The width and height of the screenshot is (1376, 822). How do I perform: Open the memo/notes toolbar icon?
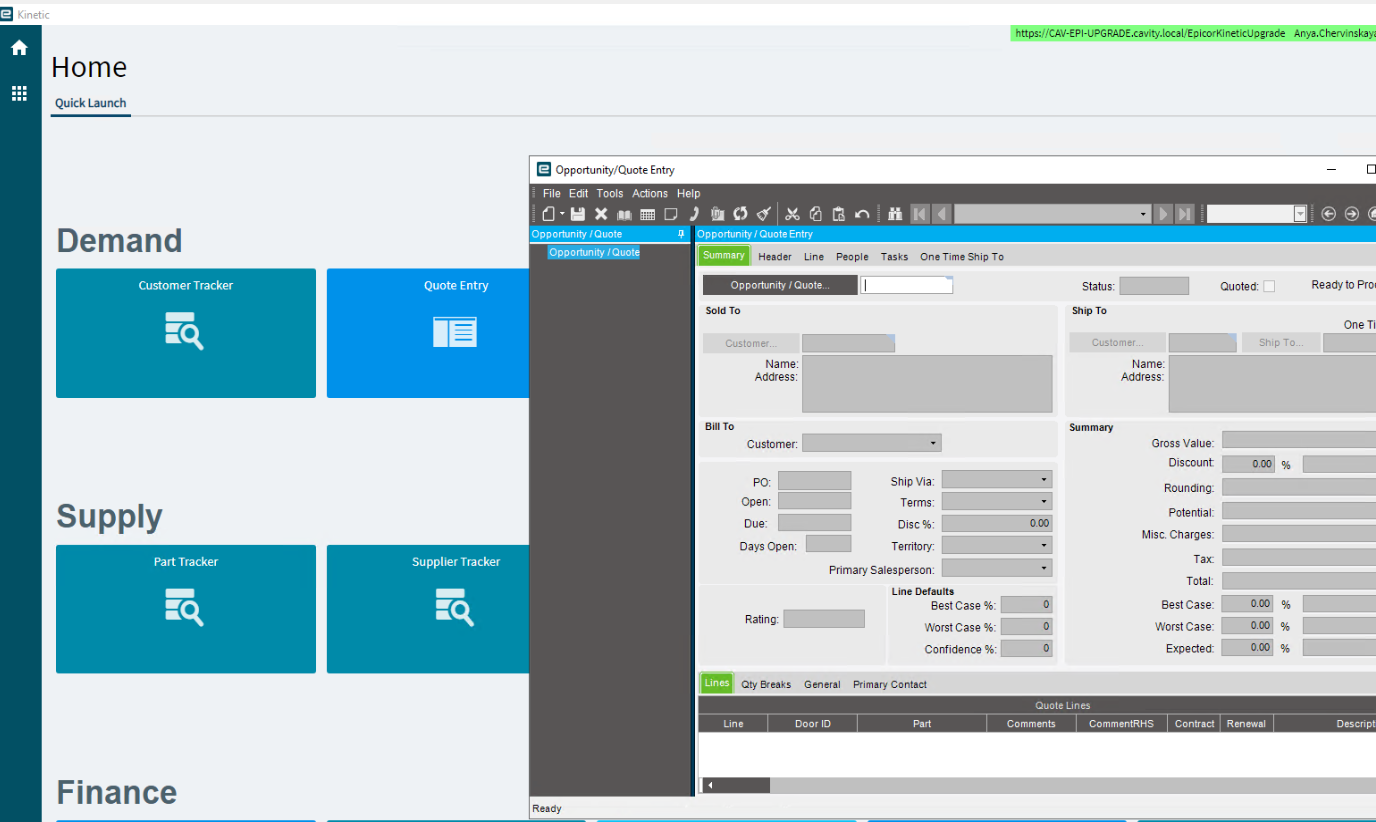click(x=670, y=213)
